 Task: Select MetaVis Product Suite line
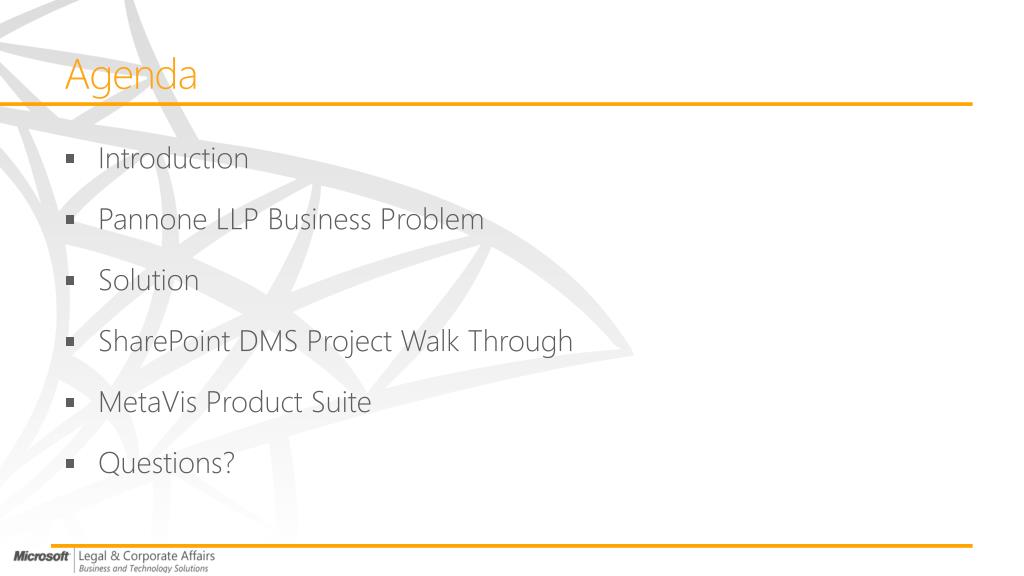[x=234, y=402]
